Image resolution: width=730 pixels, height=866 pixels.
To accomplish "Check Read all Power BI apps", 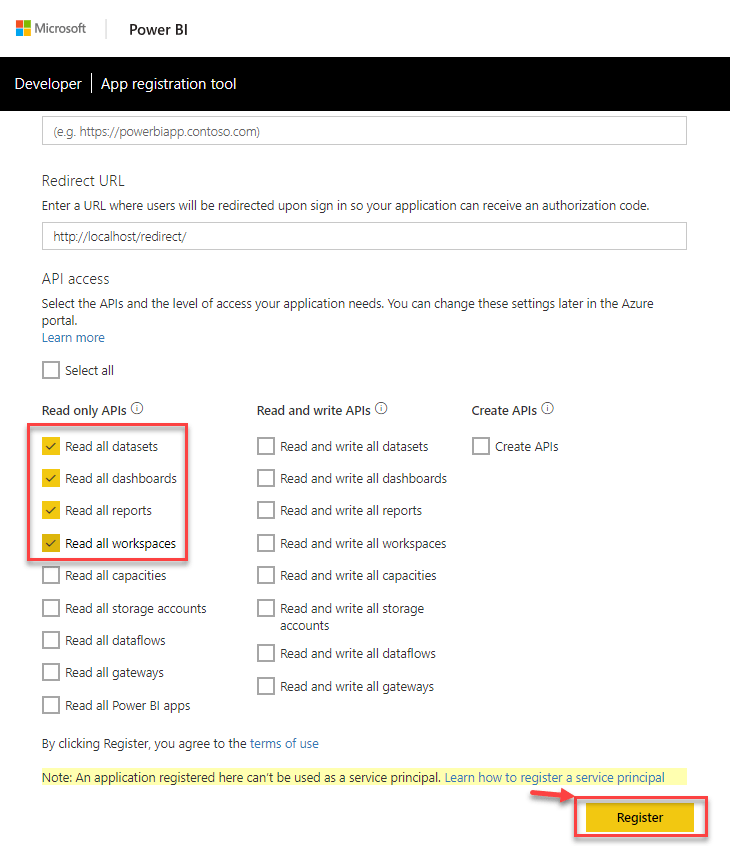I will click(50, 705).
